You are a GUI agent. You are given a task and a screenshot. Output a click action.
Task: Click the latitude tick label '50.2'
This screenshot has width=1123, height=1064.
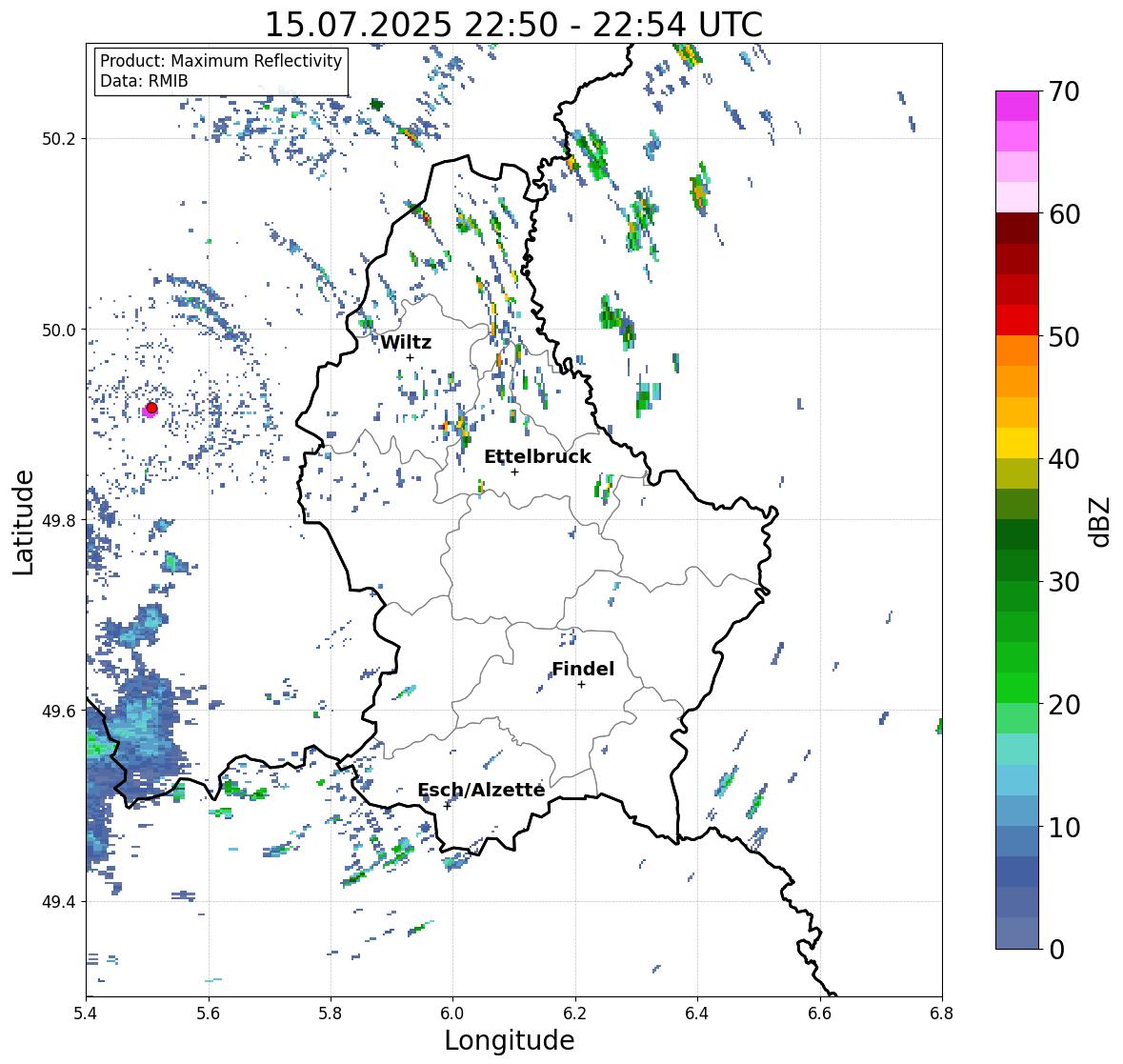click(59, 139)
